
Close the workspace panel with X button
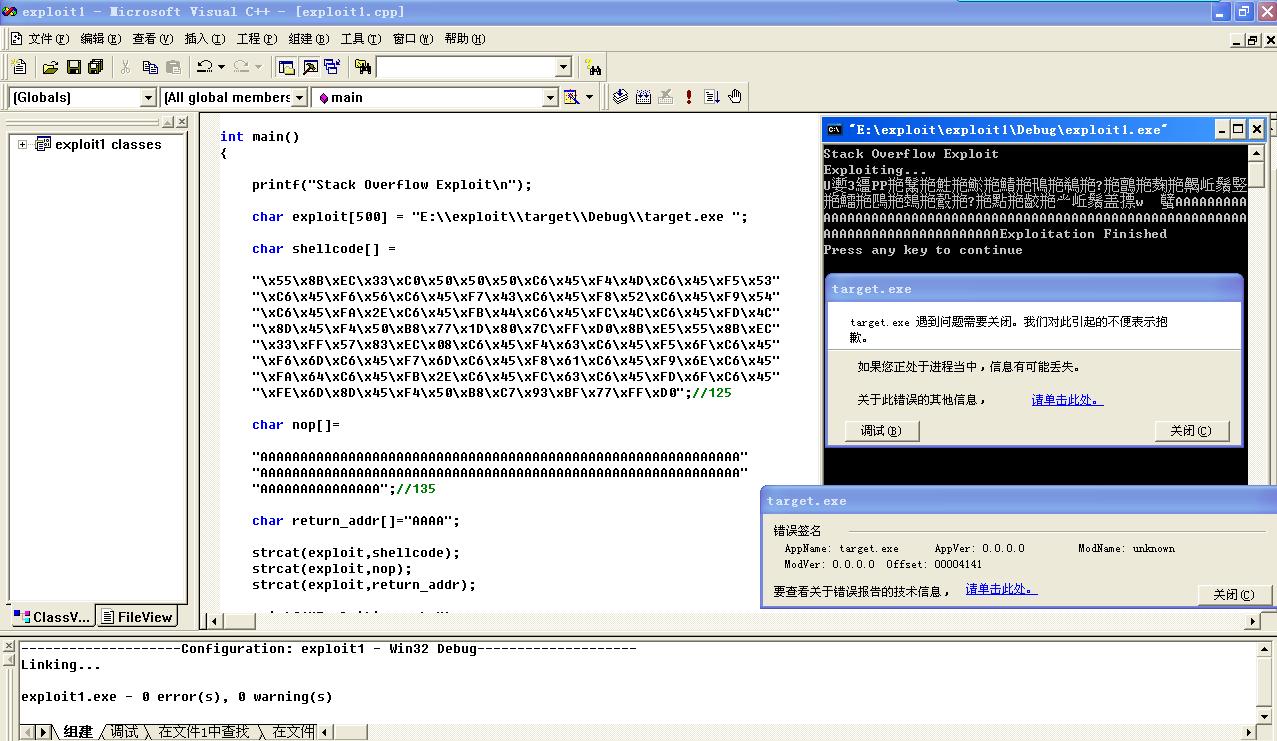(x=181, y=122)
